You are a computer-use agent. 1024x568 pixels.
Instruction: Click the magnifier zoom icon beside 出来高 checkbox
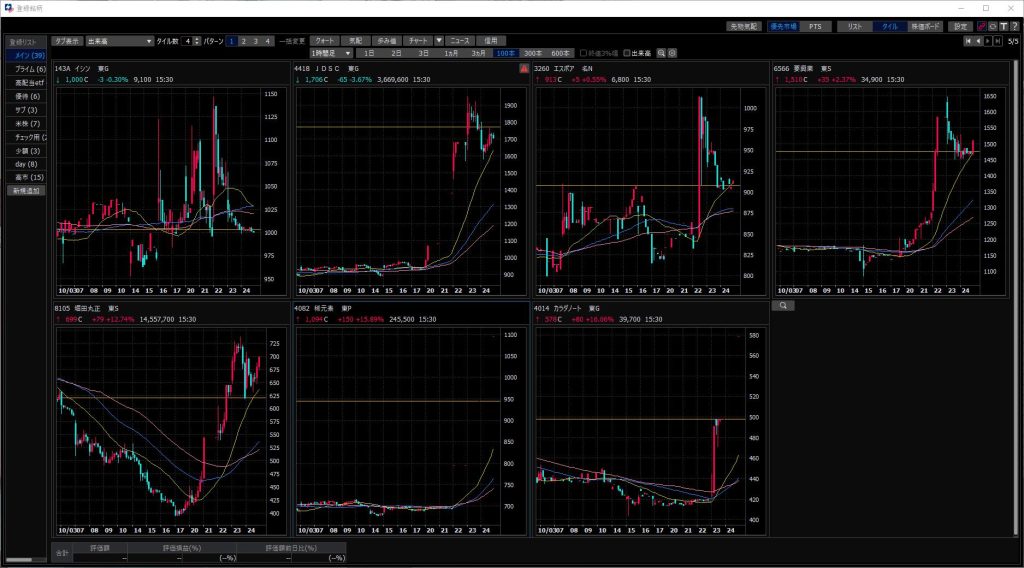coord(661,52)
